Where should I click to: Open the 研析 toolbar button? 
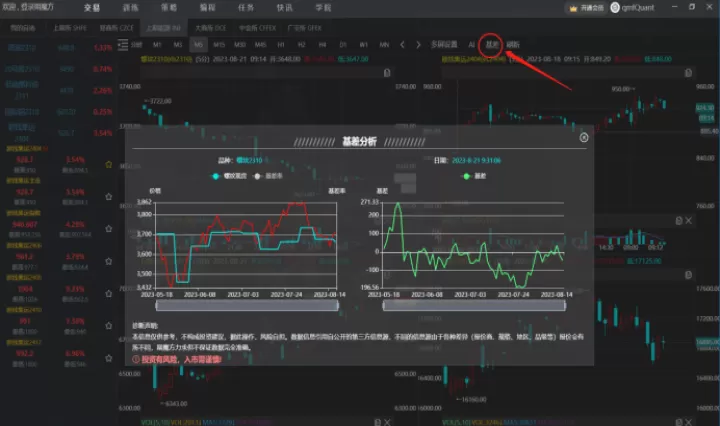tap(513, 45)
